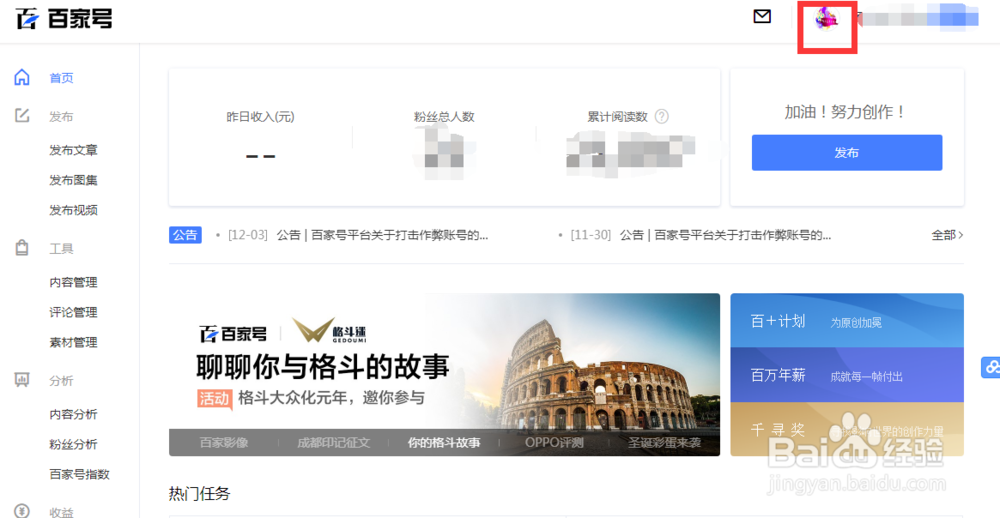The height and width of the screenshot is (518, 1000).
Task: Select the 百家影像 banner tab
Action: (x=224, y=443)
